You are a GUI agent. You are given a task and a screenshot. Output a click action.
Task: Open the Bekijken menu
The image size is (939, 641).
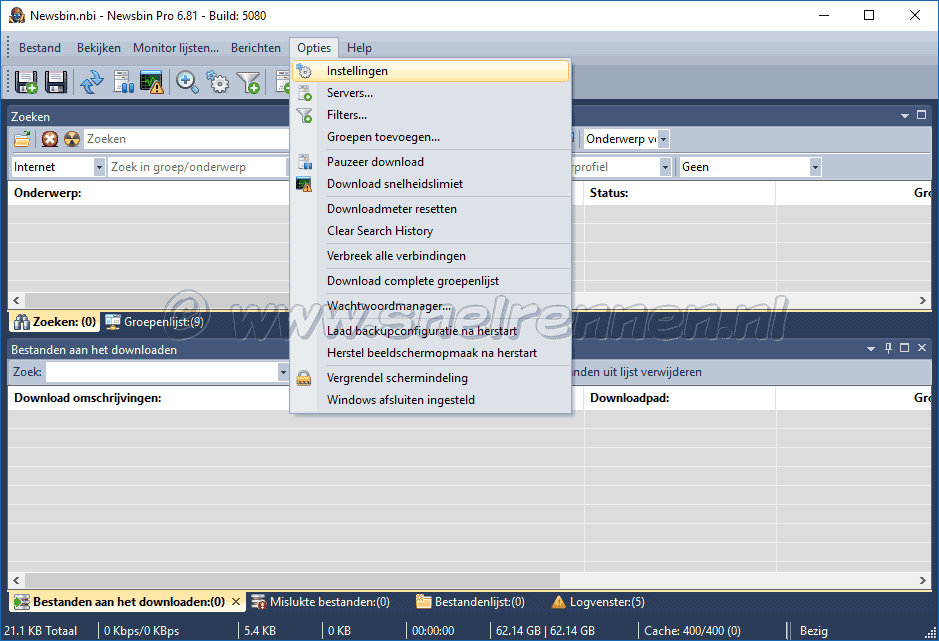[x=98, y=48]
